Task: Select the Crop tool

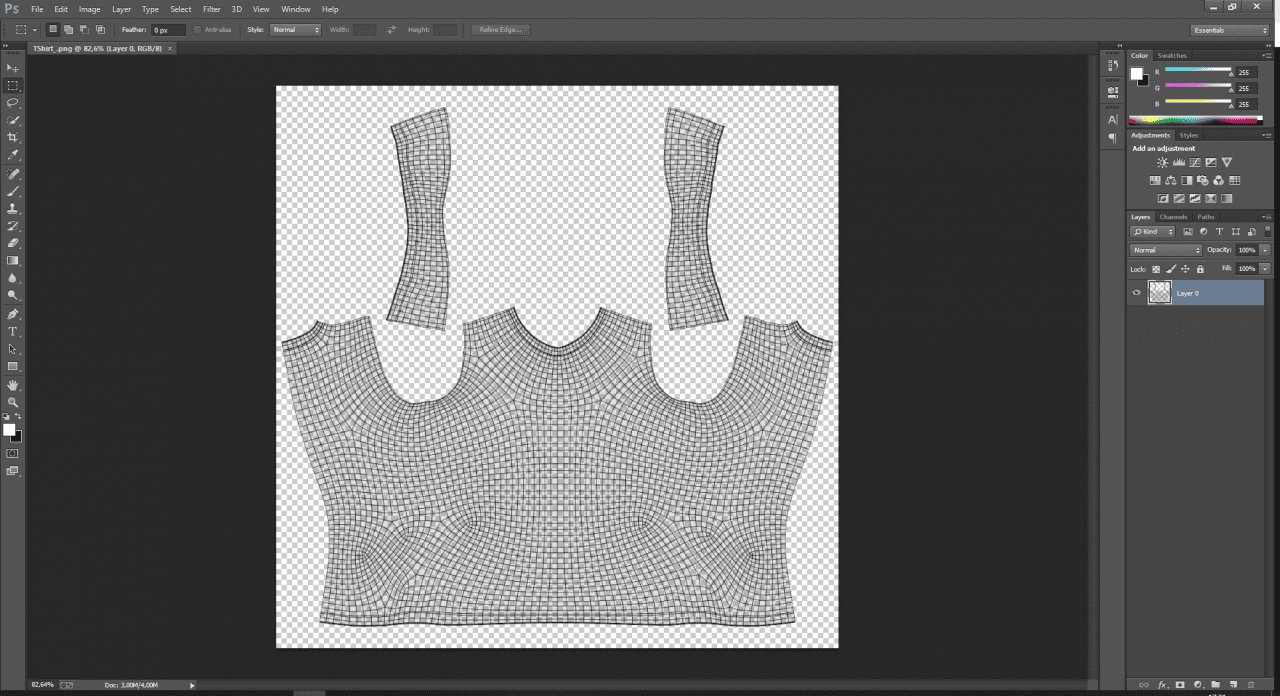Action: (13, 137)
